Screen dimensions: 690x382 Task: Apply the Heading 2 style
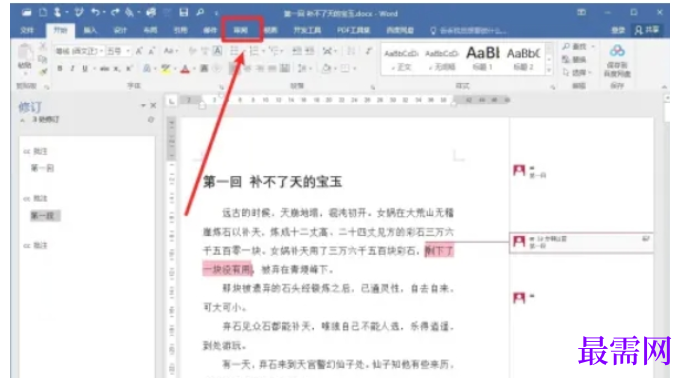(523, 59)
